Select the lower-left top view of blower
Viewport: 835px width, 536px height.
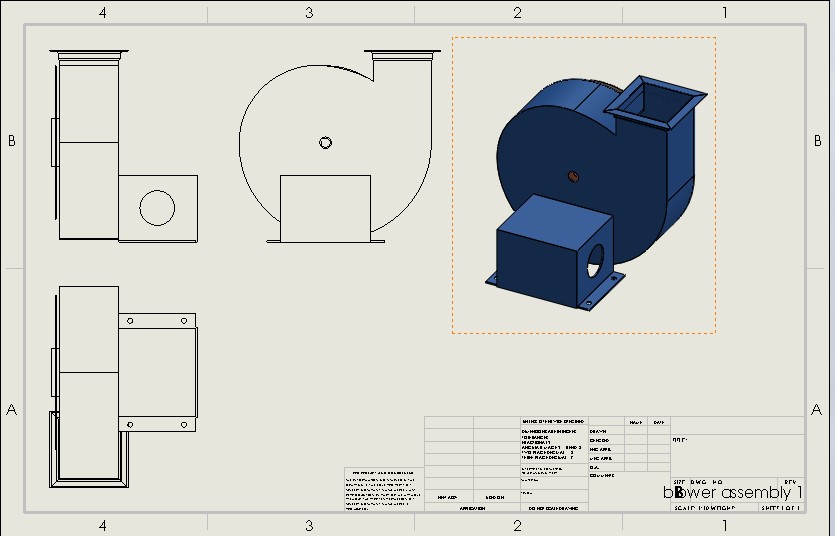pyautogui.click(x=124, y=387)
